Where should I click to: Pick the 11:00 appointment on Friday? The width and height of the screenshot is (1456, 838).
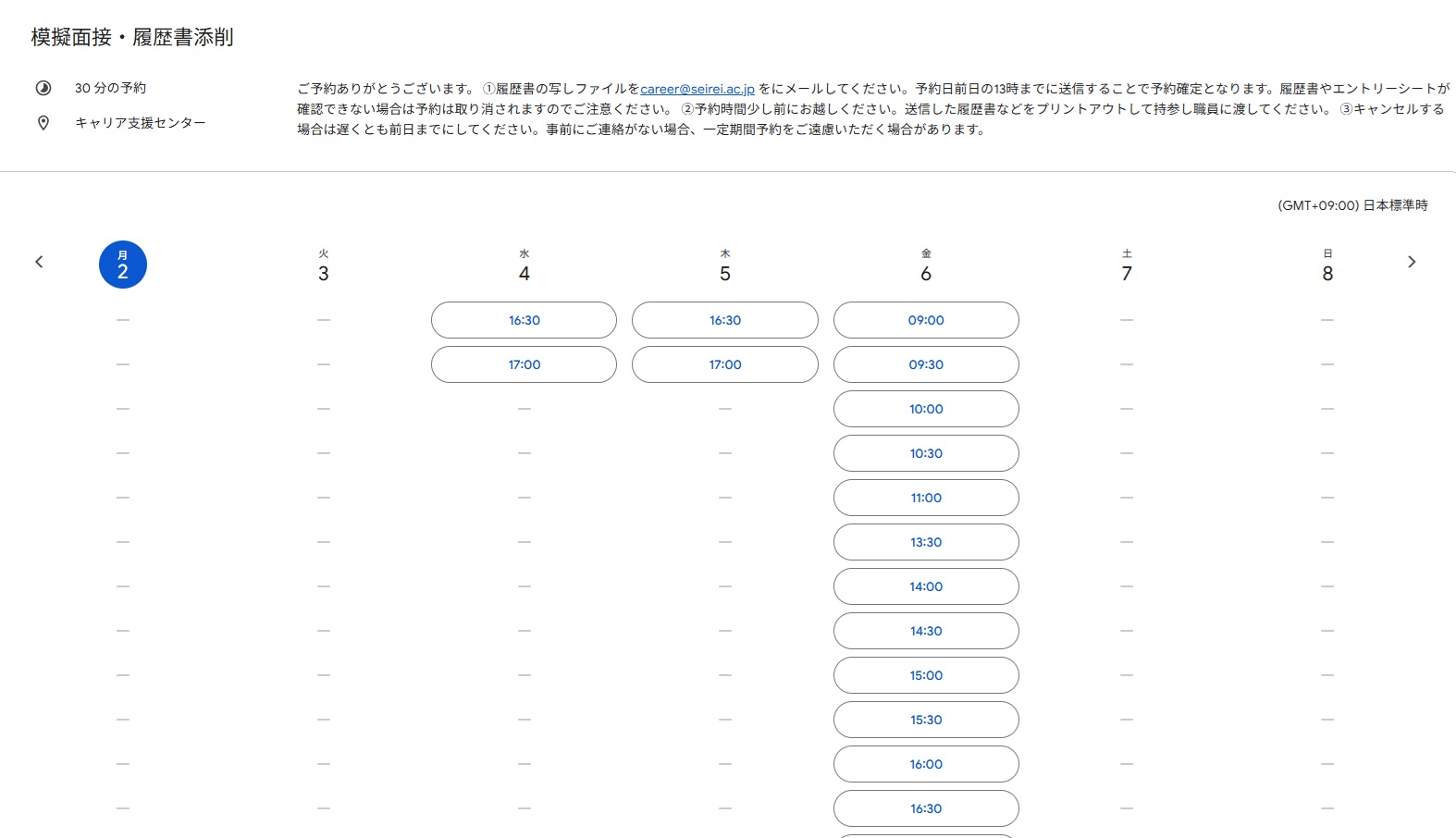(926, 498)
